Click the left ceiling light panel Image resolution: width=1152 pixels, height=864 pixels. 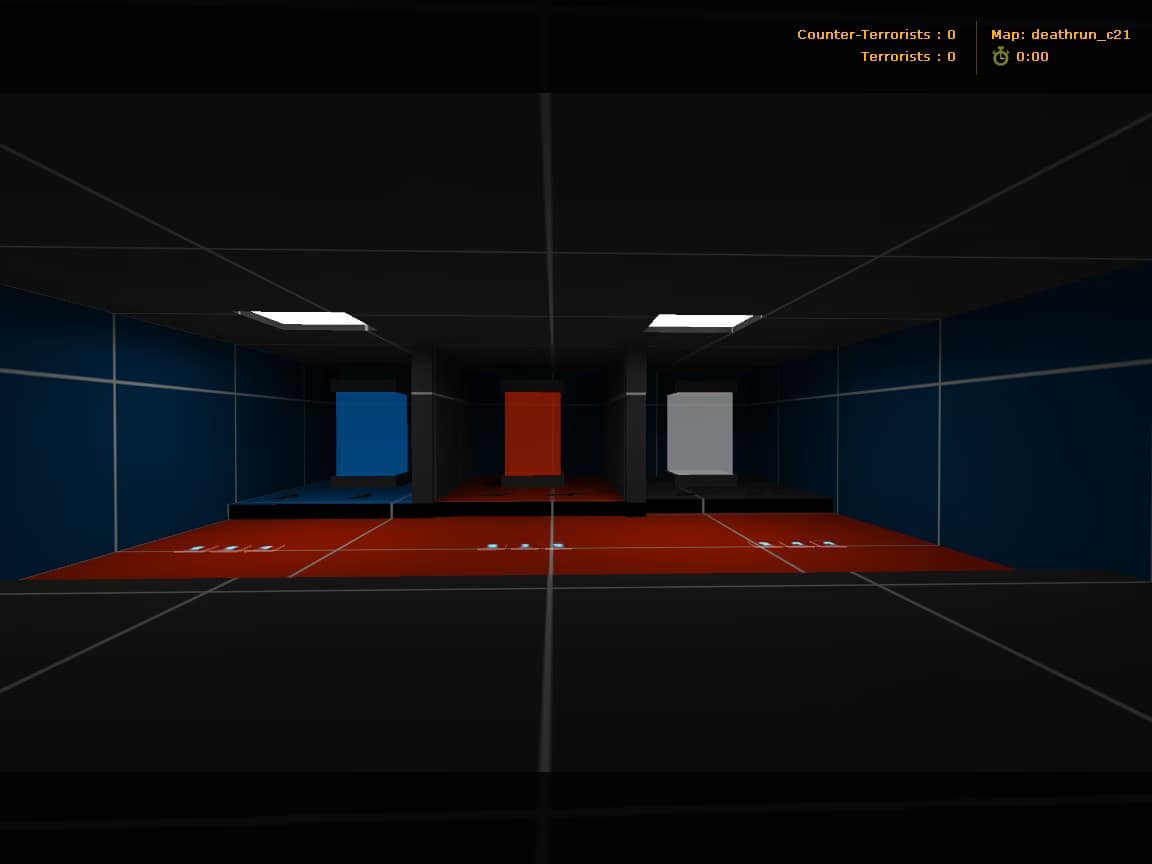coord(309,319)
